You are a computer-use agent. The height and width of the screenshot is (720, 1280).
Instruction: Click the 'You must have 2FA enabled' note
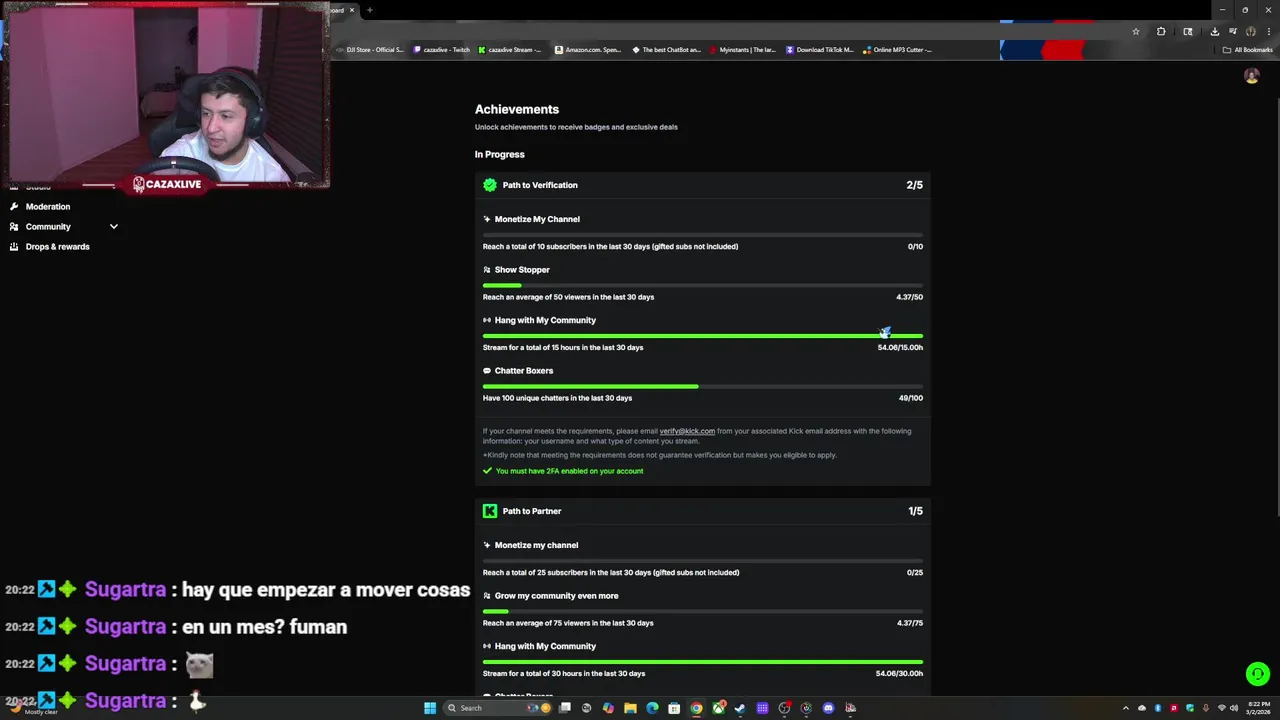click(x=569, y=471)
